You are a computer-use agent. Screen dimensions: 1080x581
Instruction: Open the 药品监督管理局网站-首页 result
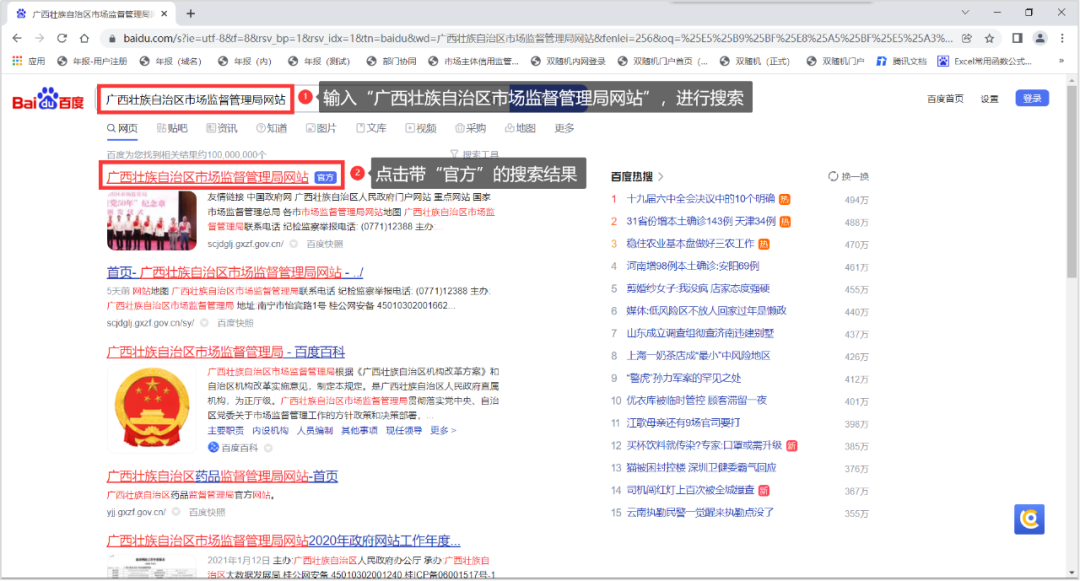(x=222, y=476)
